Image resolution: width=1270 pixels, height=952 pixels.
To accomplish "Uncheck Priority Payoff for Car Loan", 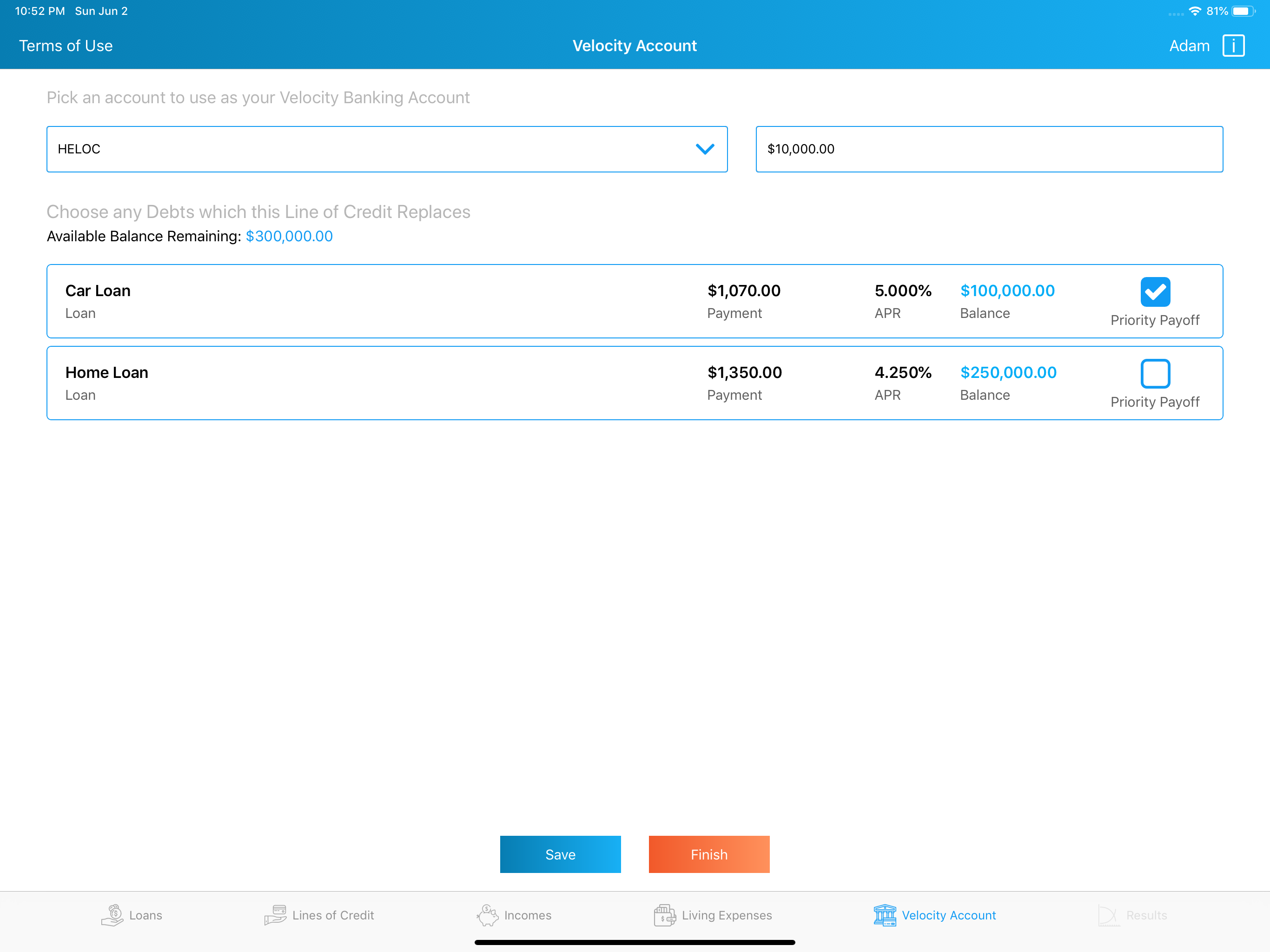I will (x=1155, y=291).
